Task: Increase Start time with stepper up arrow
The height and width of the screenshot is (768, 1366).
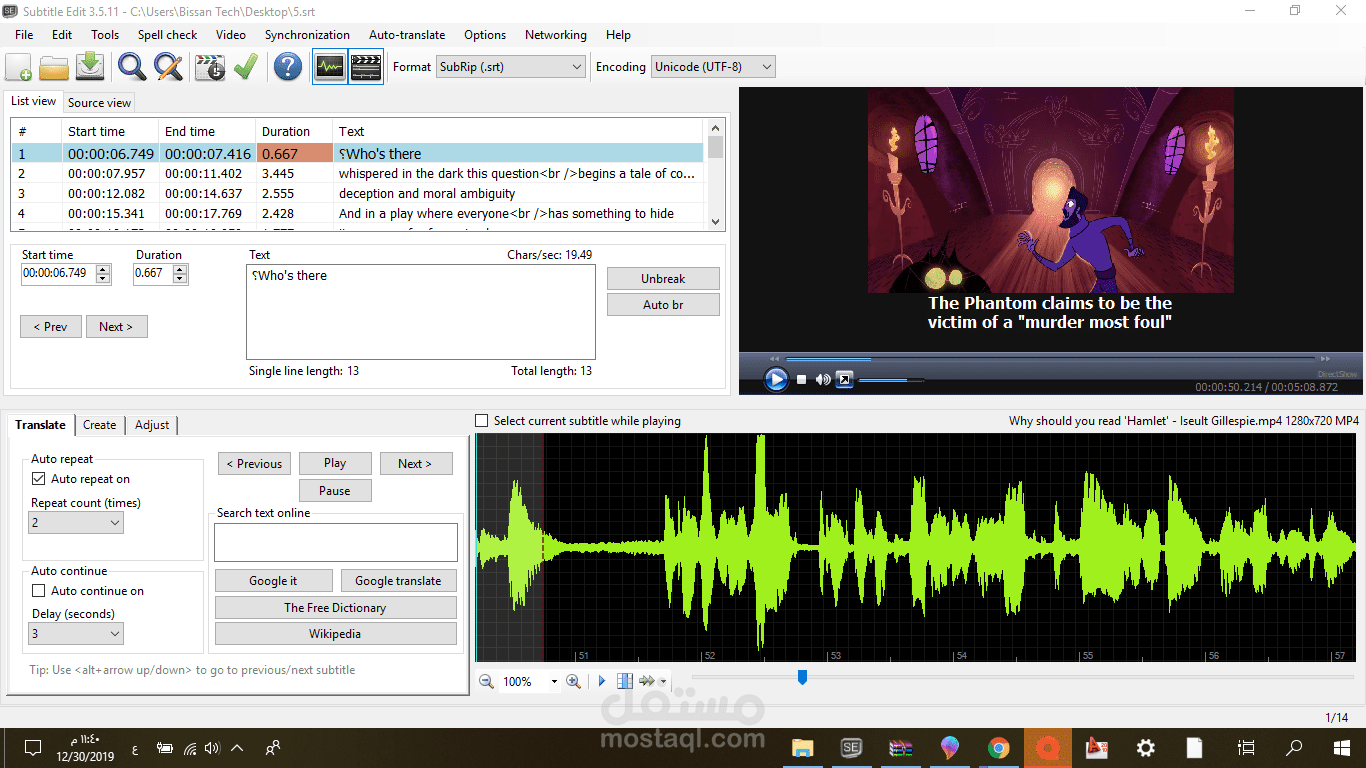Action: [x=104, y=269]
